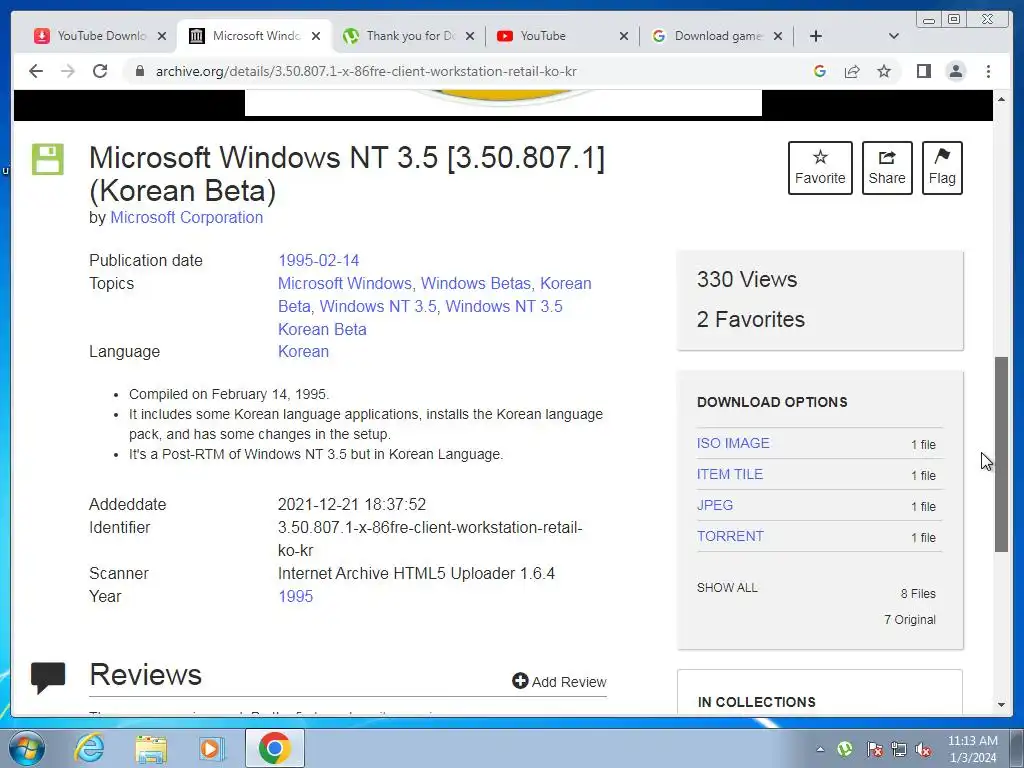The image size is (1024, 768).
Task: Download the ISO IMAGE option
Action: point(733,443)
